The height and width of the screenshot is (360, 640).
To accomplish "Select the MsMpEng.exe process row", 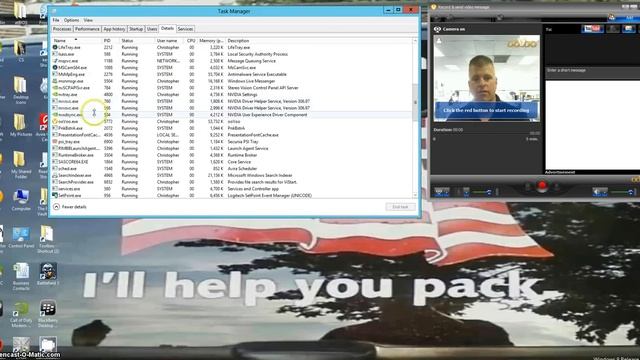I will [232, 74].
